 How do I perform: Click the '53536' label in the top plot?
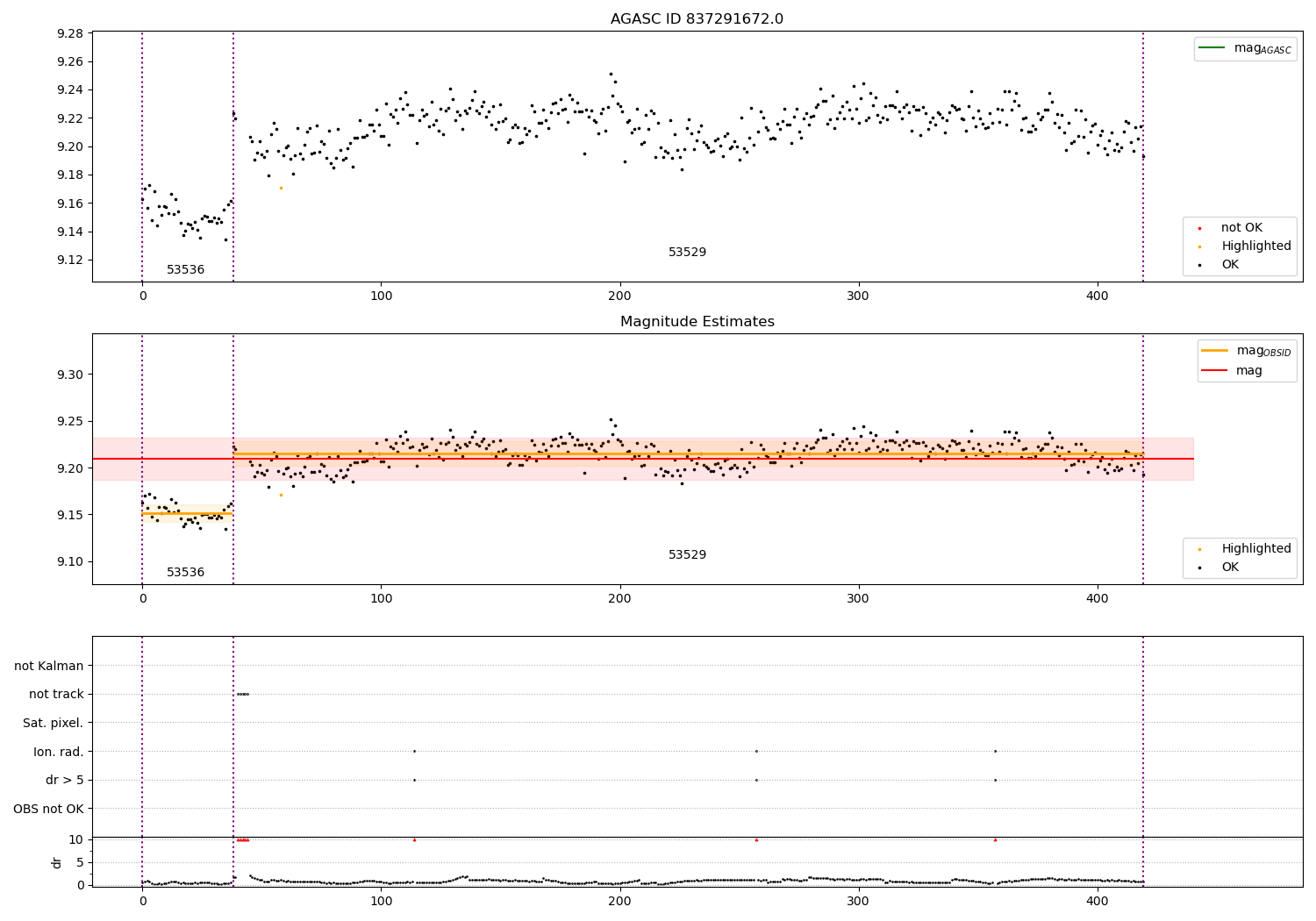pyautogui.click(x=185, y=270)
